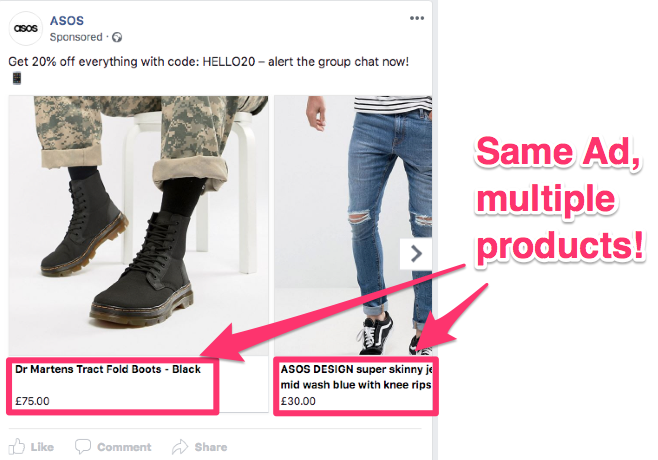This screenshot has width=658, height=460.
Task: Click the Sponsored label
Action: (x=76, y=37)
